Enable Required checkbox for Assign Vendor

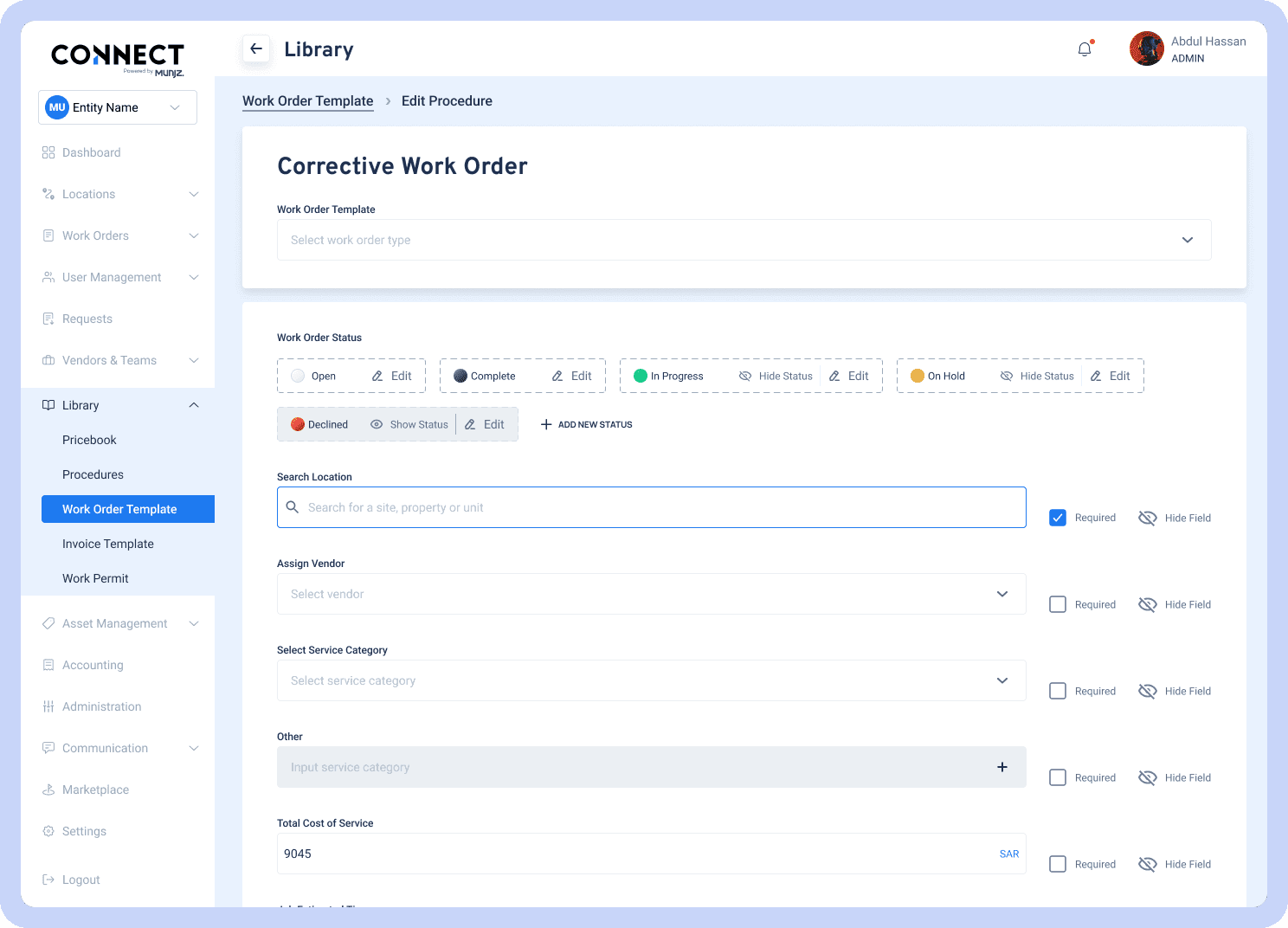(1057, 604)
